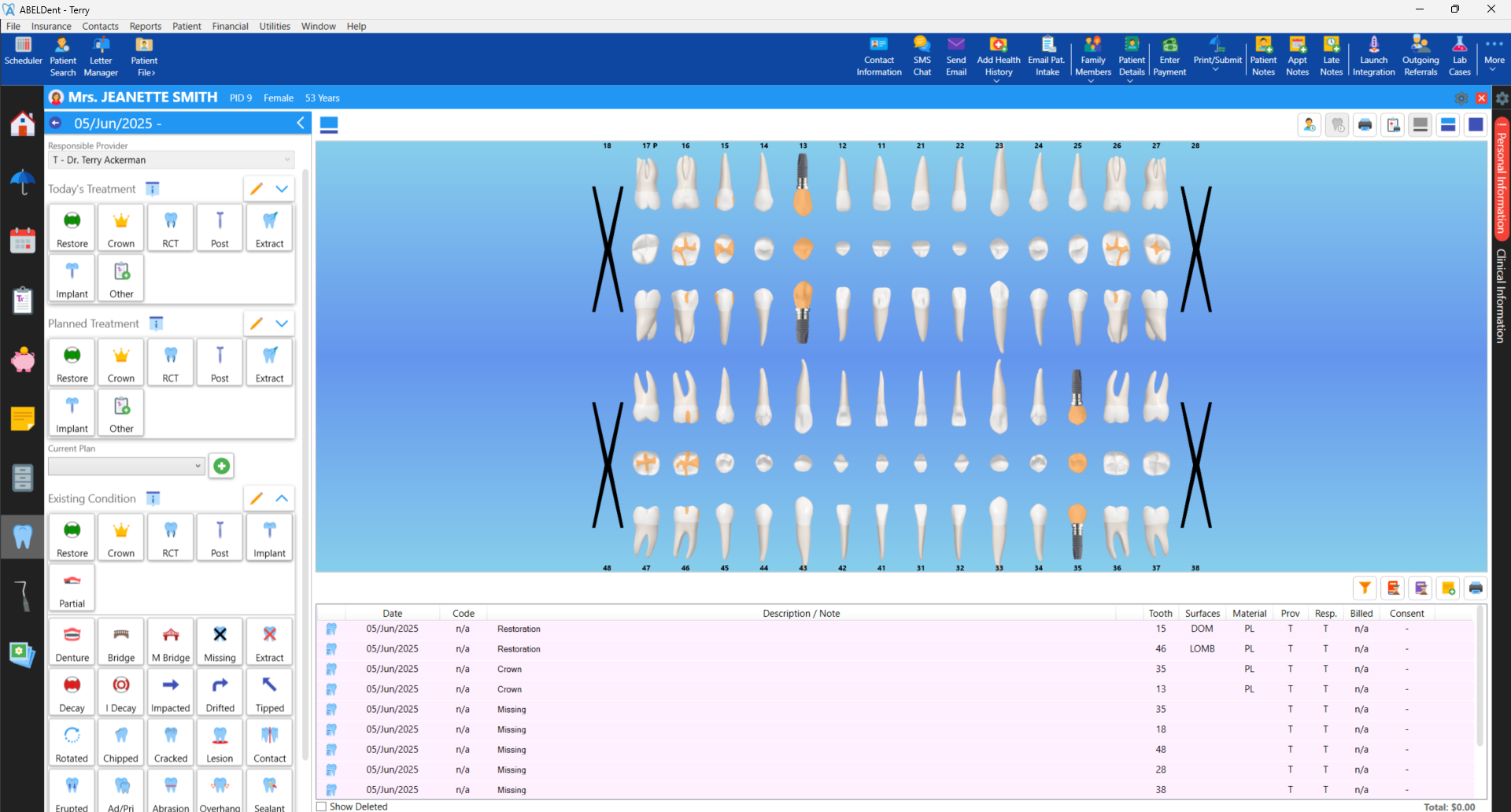The width and height of the screenshot is (1511, 812).
Task: Open the printer icon above the odontogram
Action: coord(1365,124)
